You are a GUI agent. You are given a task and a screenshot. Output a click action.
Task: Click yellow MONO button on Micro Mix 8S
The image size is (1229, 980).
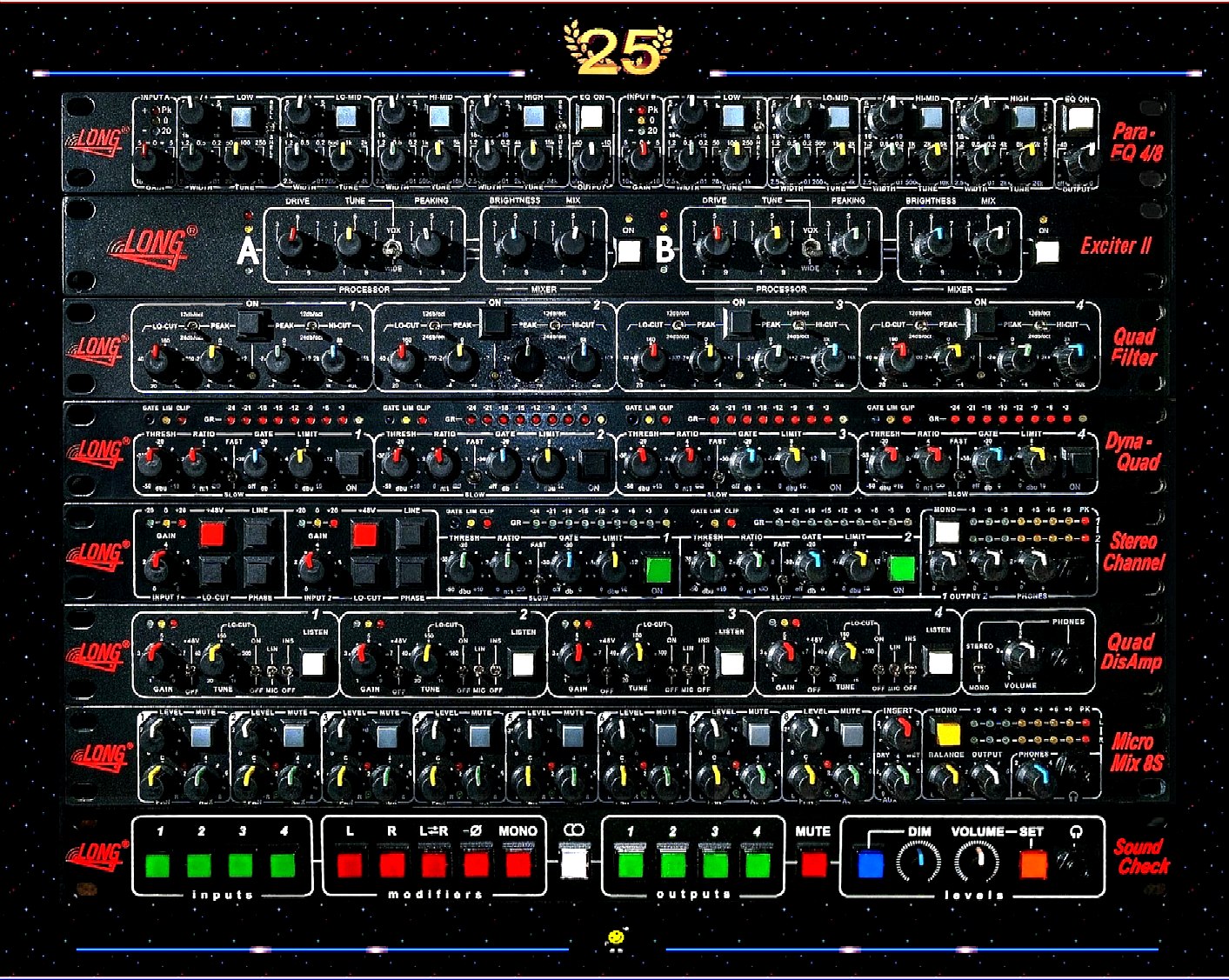click(946, 733)
